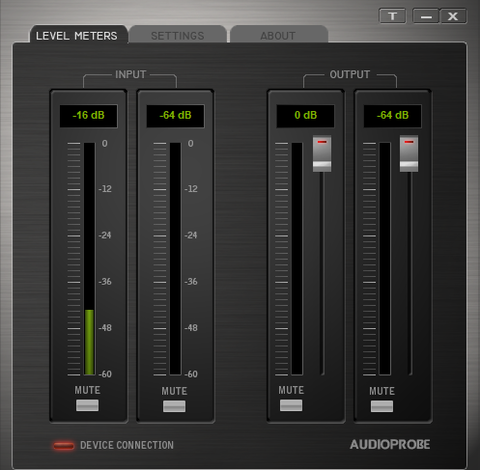Click the -64 dB readout of second input

click(176, 116)
